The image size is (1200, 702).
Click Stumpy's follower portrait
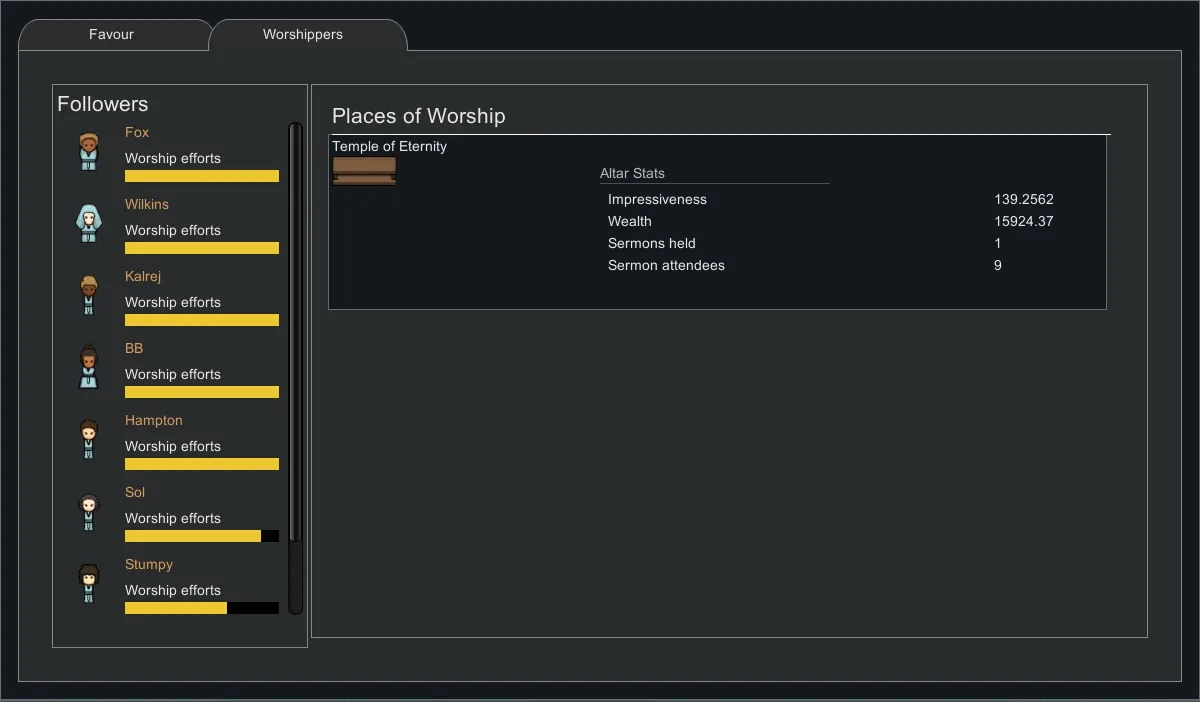point(89,584)
